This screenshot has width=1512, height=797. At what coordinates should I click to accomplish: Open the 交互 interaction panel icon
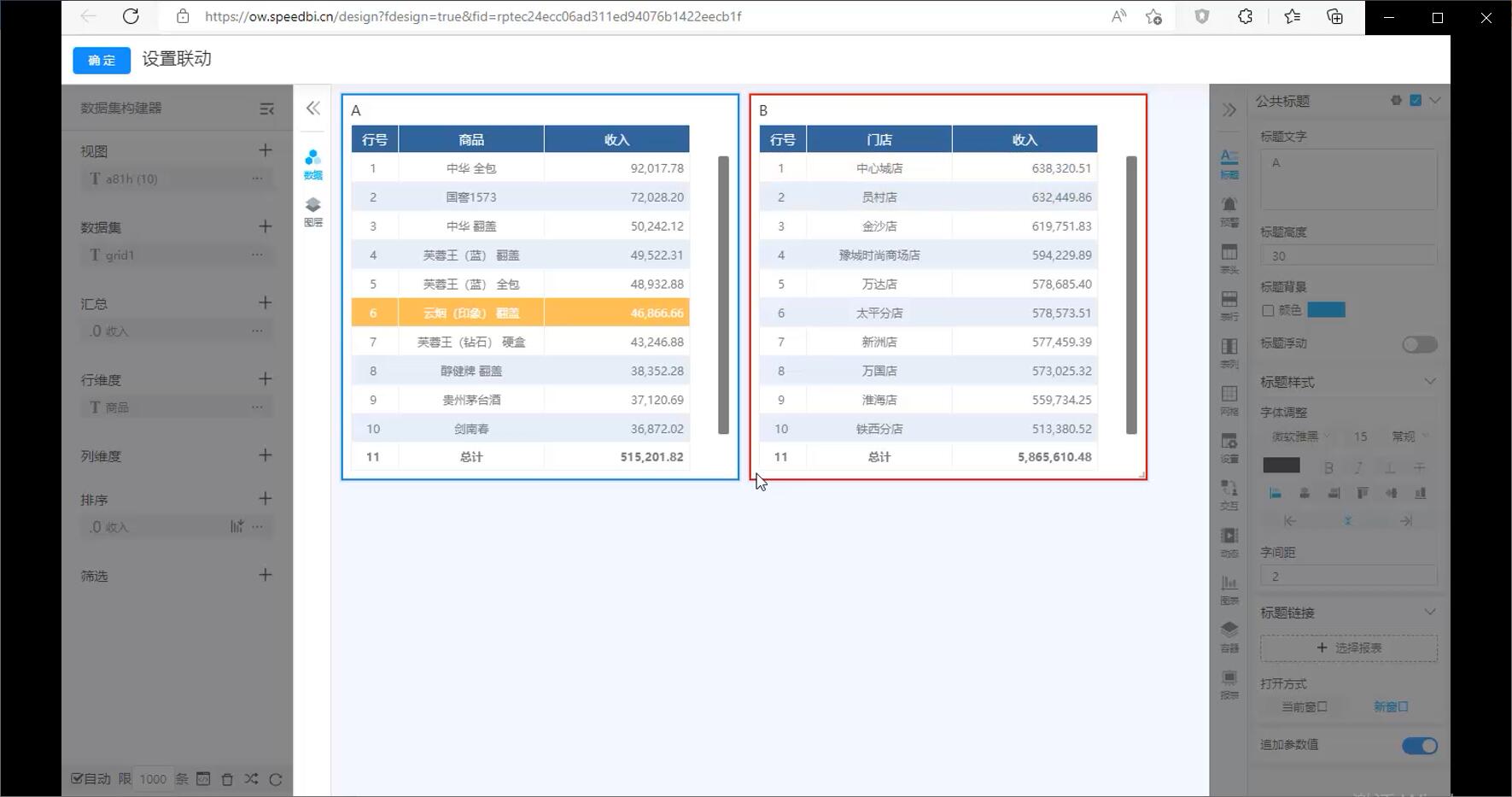[1229, 494]
